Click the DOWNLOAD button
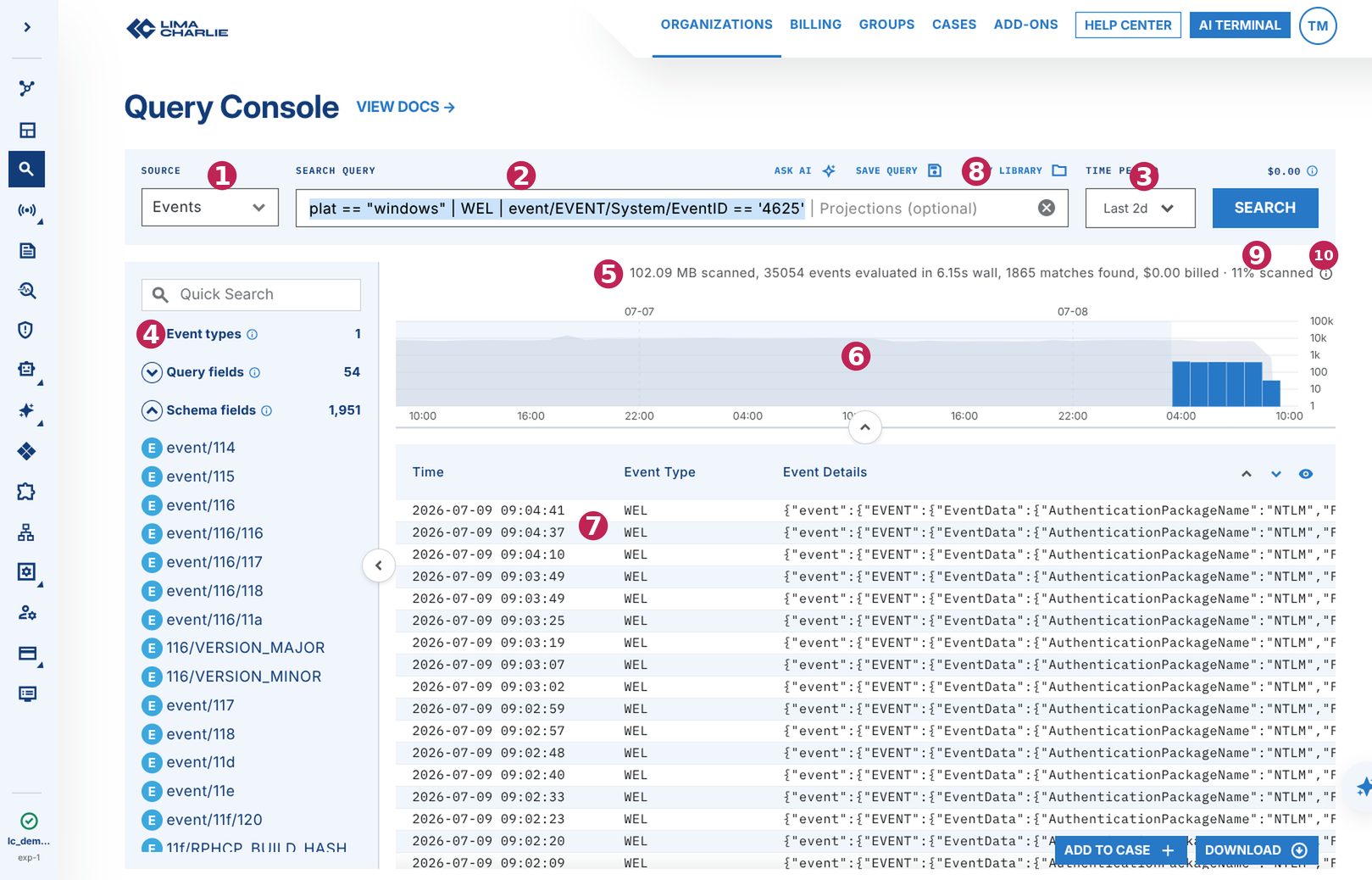Image resolution: width=1372 pixels, height=880 pixels. (1257, 850)
